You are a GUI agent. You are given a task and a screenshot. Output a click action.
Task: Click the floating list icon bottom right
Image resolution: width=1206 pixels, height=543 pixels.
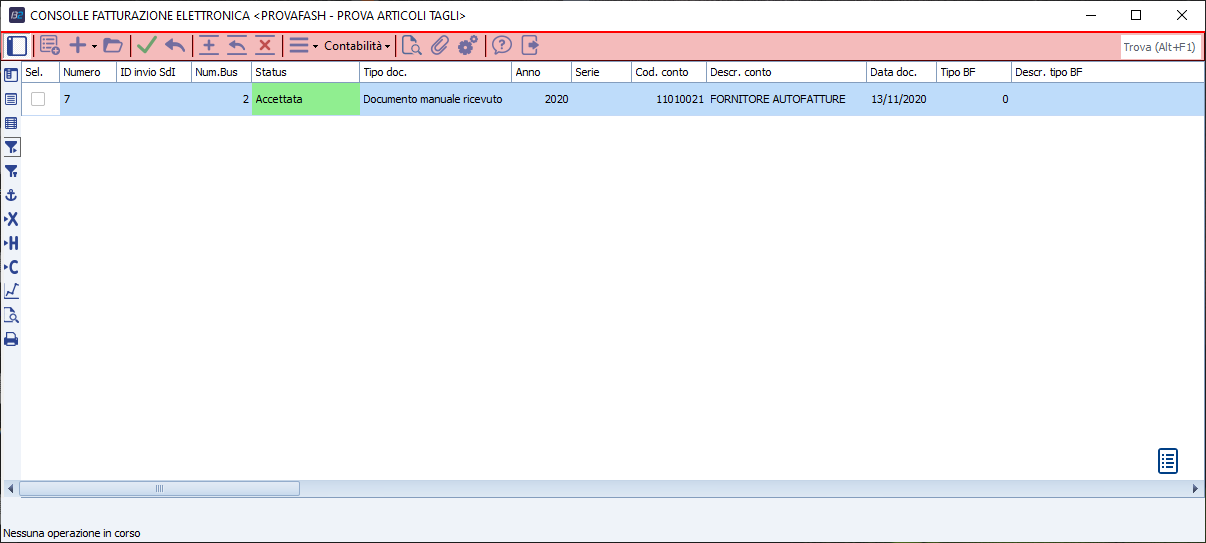click(1168, 461)
